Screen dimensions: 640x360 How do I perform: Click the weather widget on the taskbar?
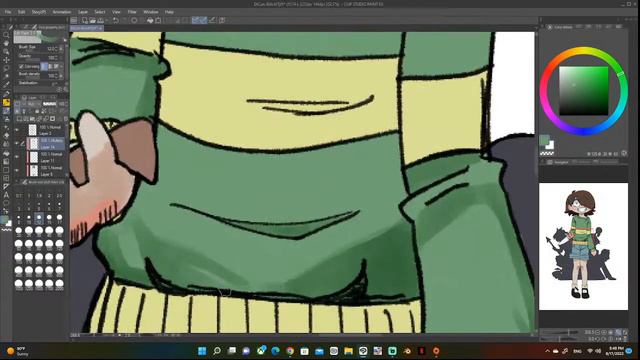point(18,351)
